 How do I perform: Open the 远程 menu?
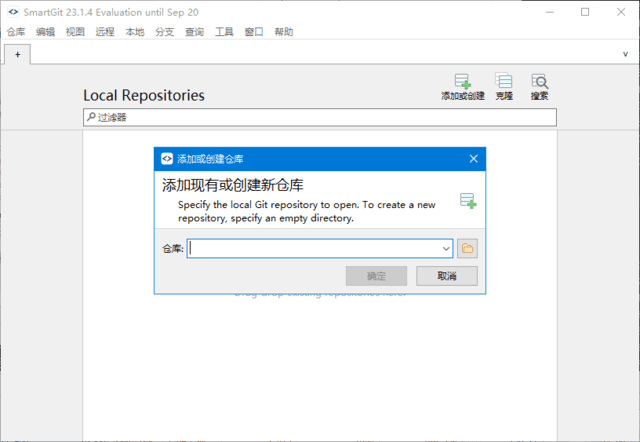click(105, 32)
